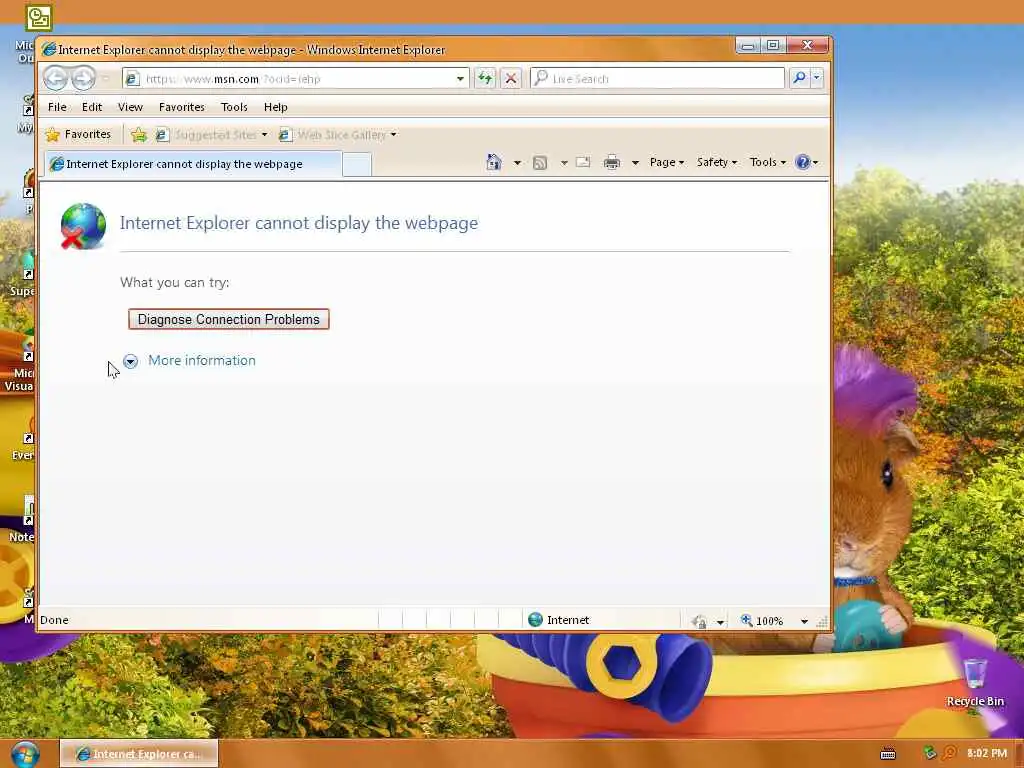Viewport: 1024px width, 768px height.
Task: Select the 'Internet Explorer cannot display' tab
Action: [193, 164]
